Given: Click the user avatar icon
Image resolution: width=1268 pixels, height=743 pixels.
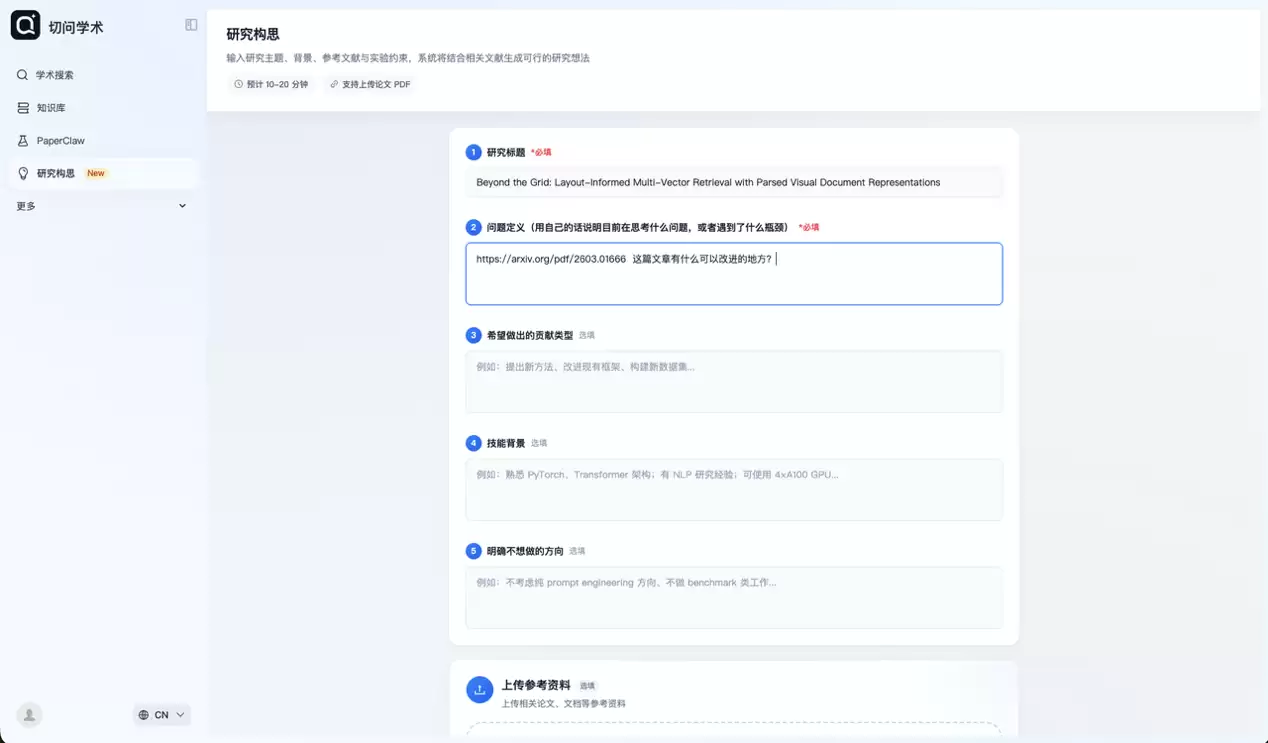Looking at the screenshot, I should coord(29,715).
